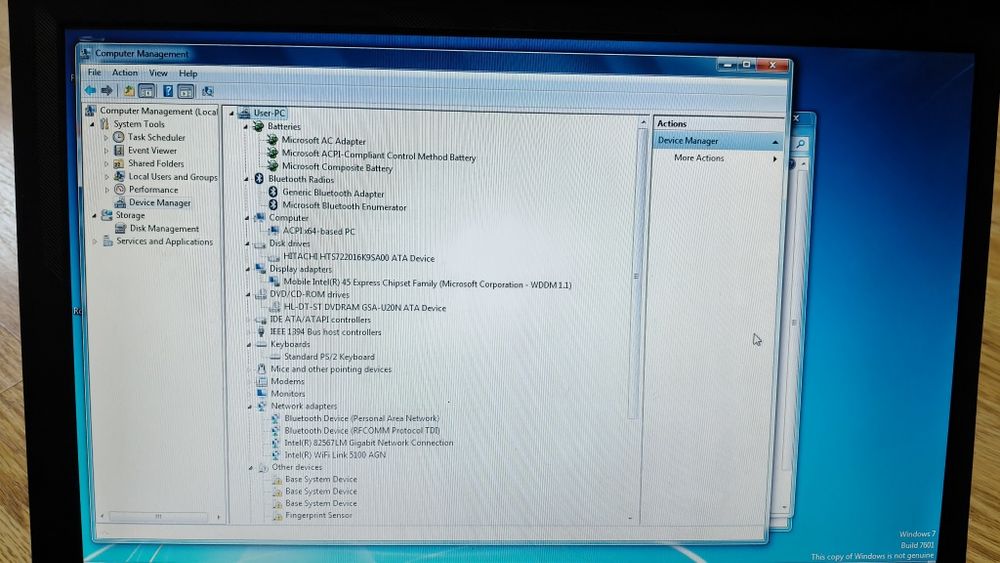1000x563 pixels.
Task: Click the Intel WiFi Link 5100 AGN icon
Action: tap(276, 455)
